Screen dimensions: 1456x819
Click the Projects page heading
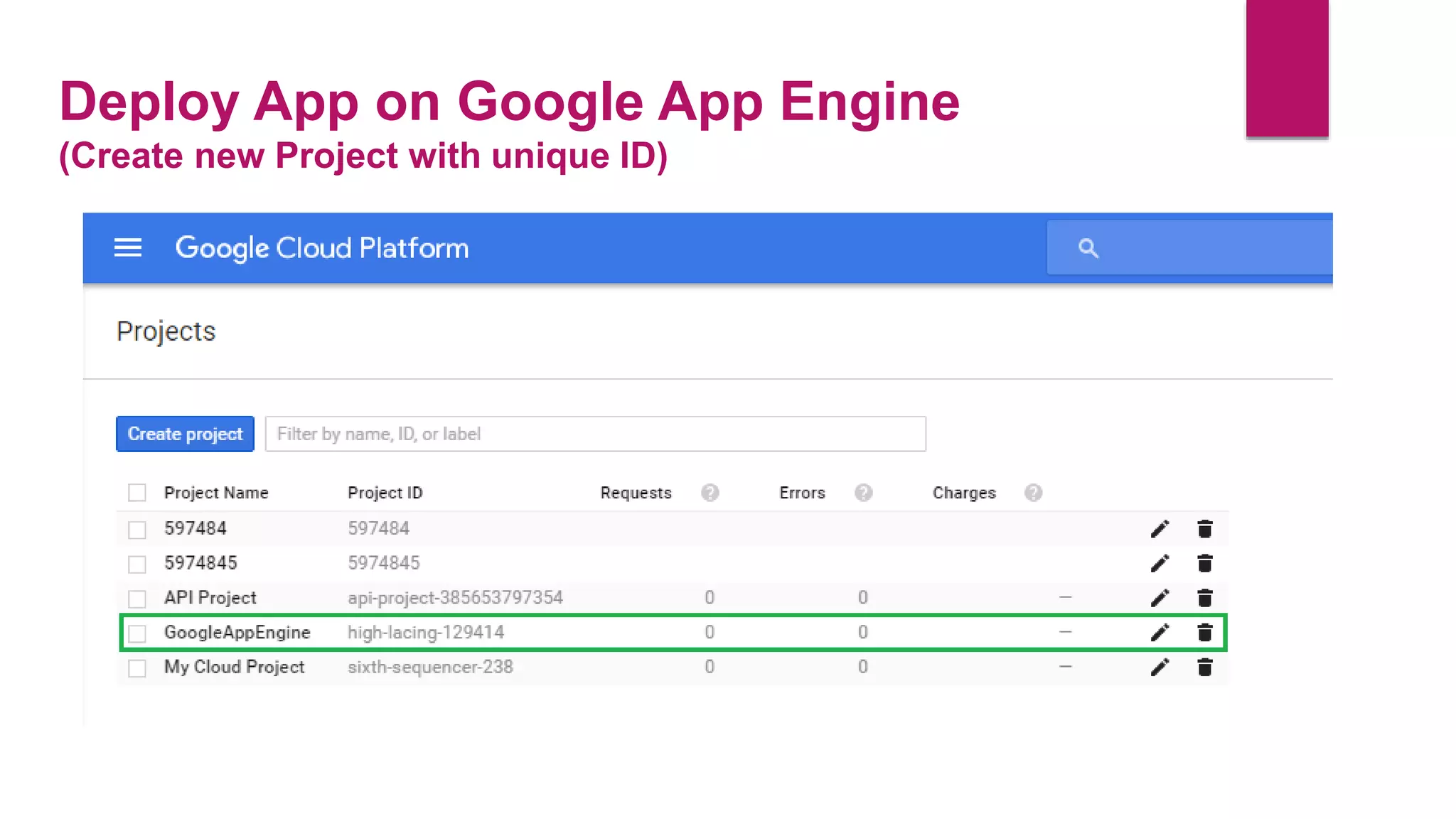pos(166,331)
